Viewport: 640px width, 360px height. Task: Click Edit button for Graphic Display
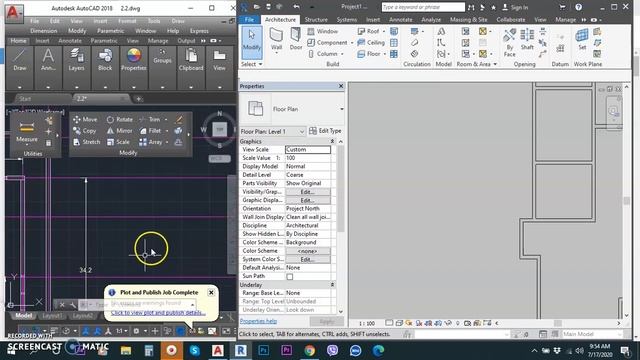tap(307, 200)
